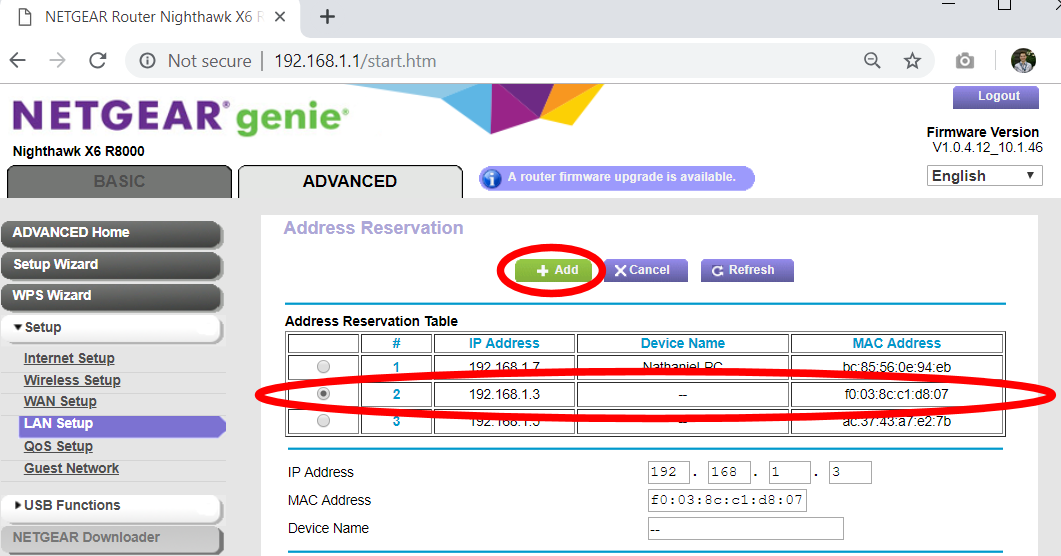Viewport: 1061px width, 556px height.
Task: Bookmark this page with the star icon
Action: [x=912, y=61]
